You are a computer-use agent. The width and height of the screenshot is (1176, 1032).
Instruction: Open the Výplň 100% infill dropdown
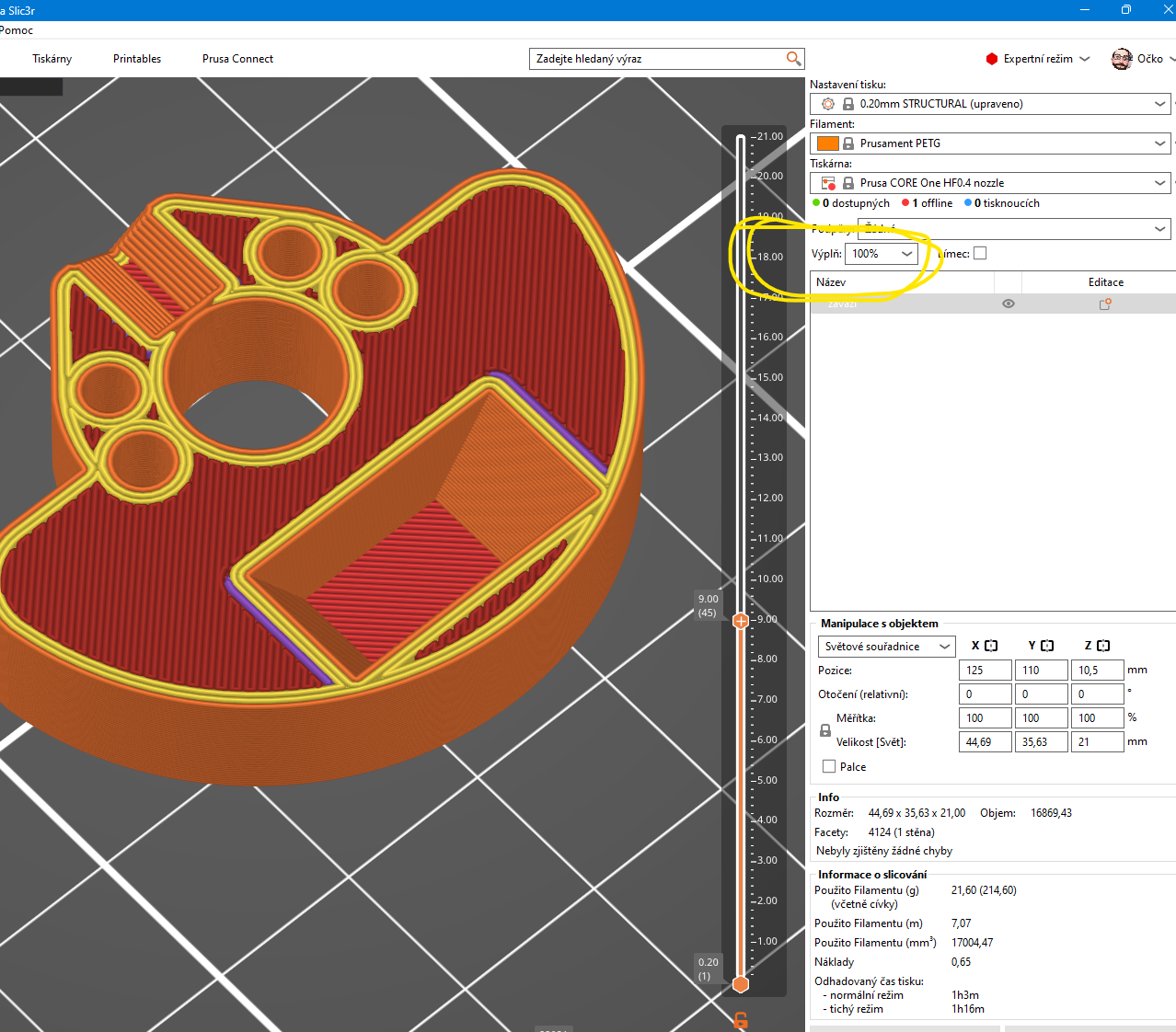pos(882,254)
